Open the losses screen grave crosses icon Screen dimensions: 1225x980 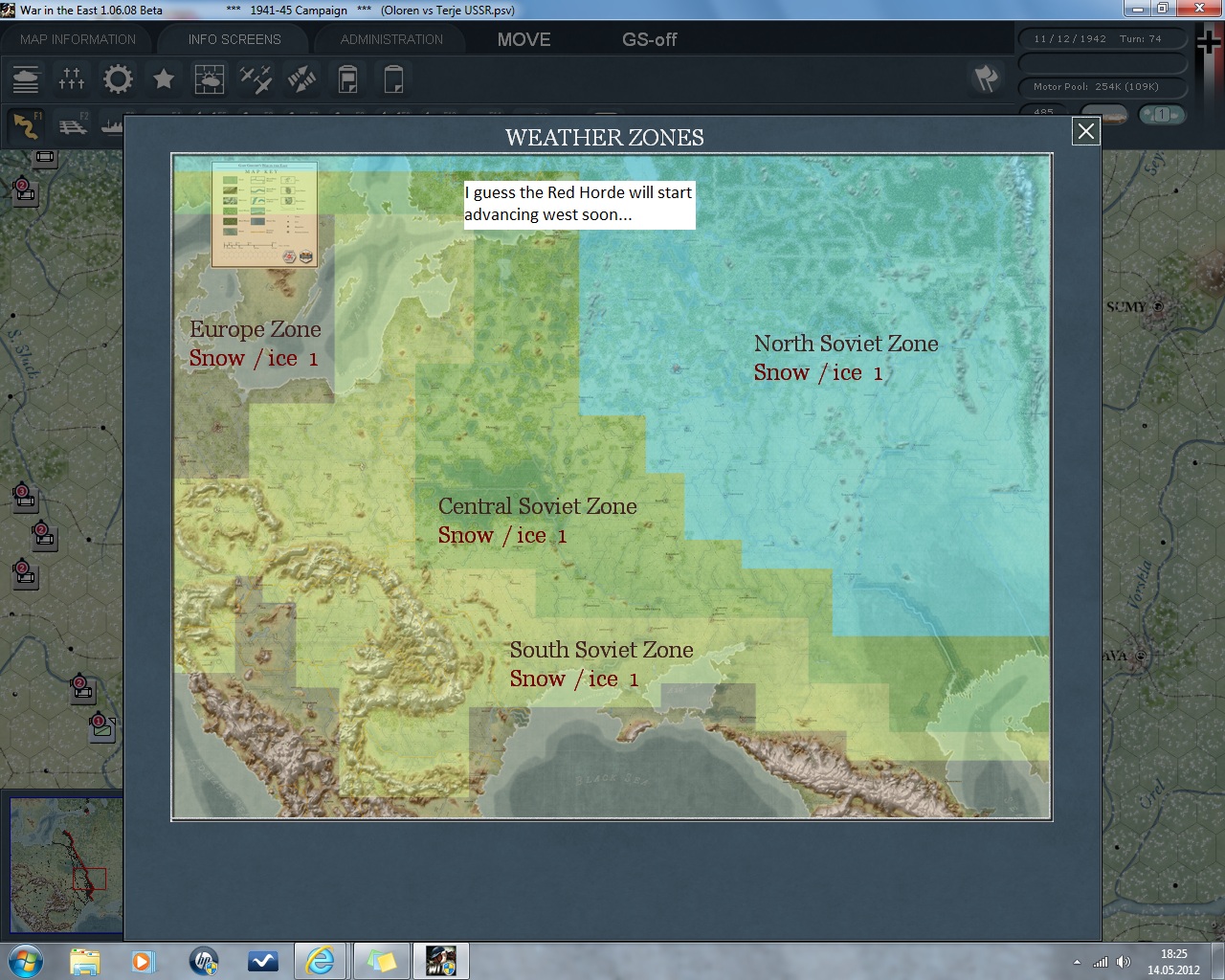72,78
